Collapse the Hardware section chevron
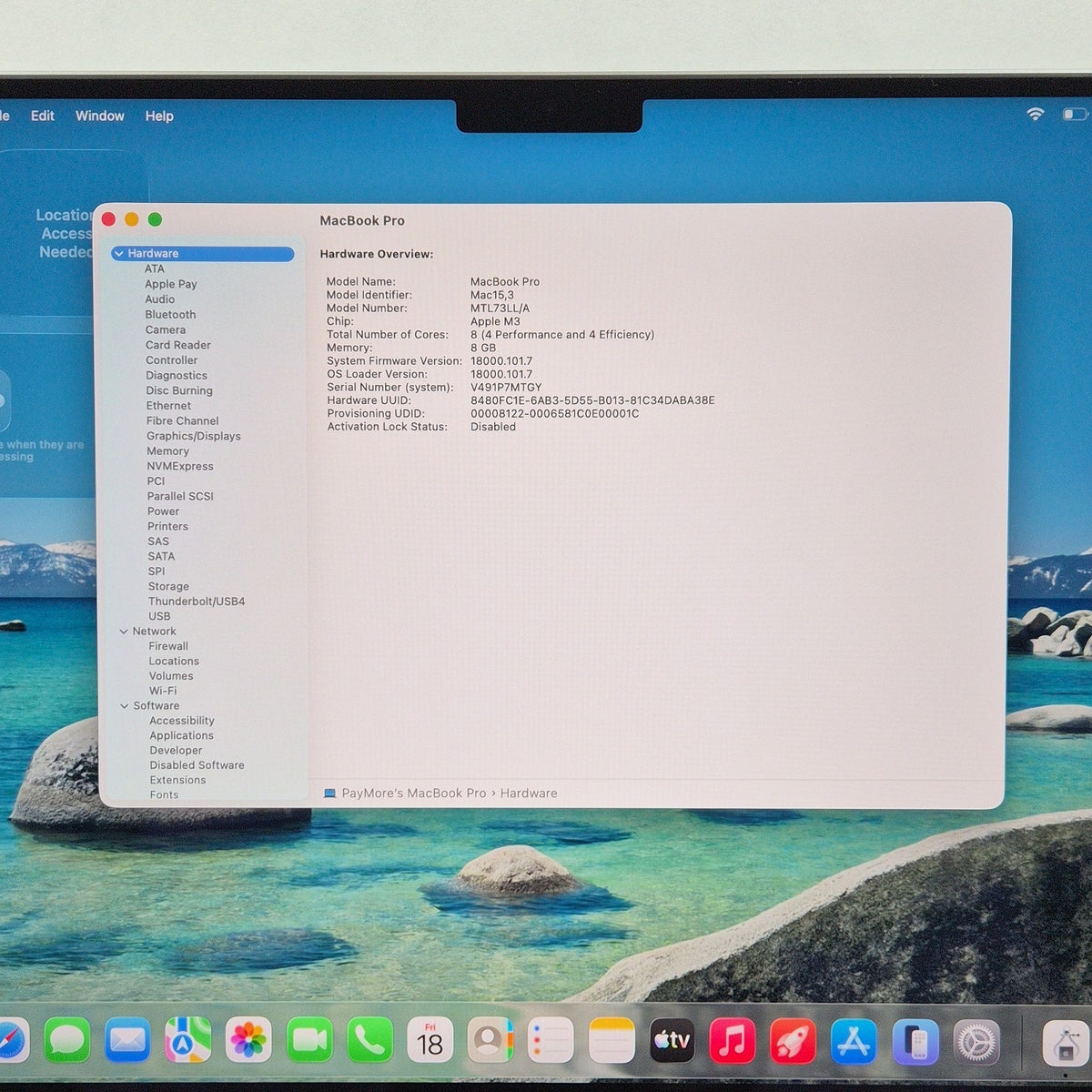1092x1092 pixels. click(119, 254)
